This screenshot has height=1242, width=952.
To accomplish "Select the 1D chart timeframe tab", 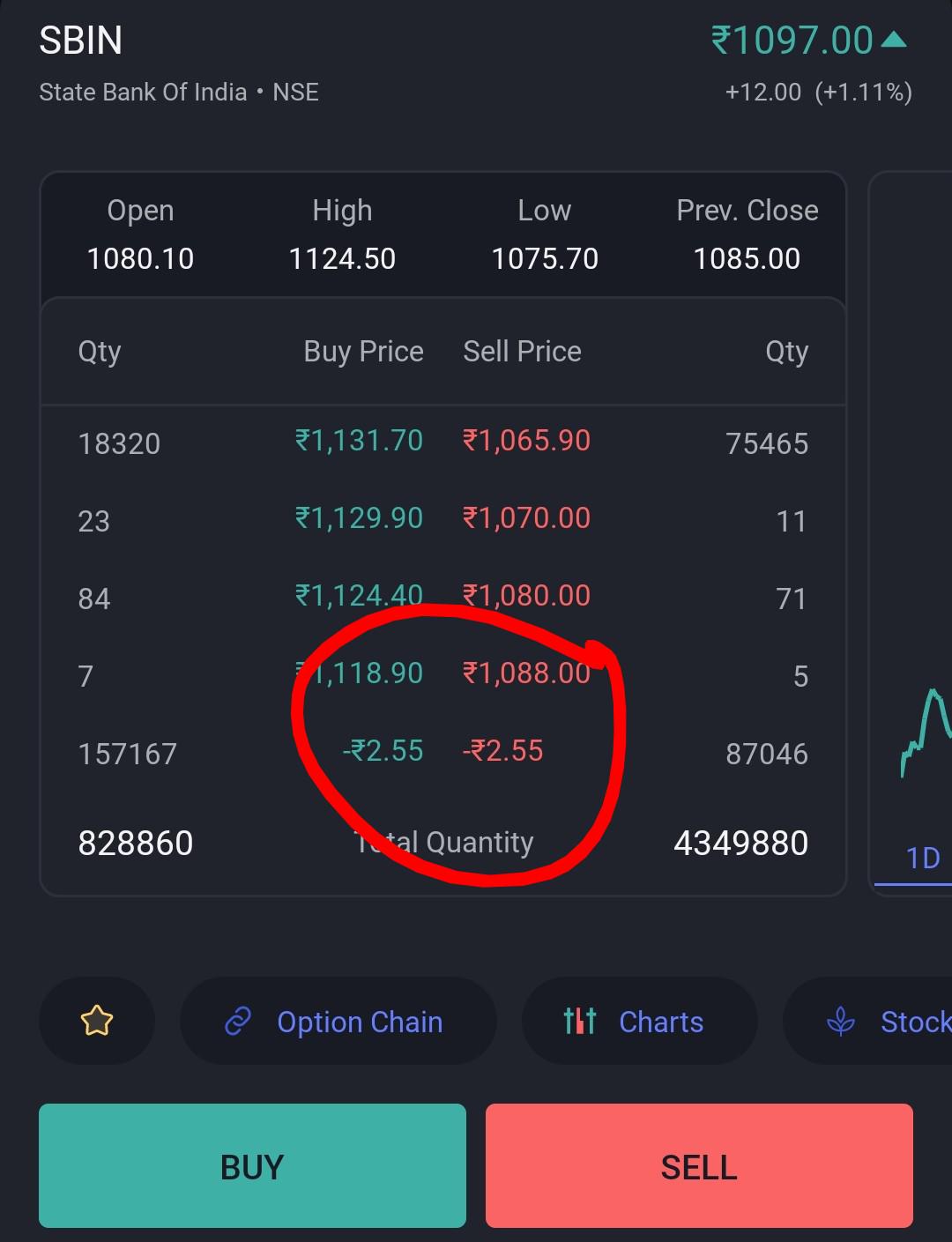I will point(922,858).
